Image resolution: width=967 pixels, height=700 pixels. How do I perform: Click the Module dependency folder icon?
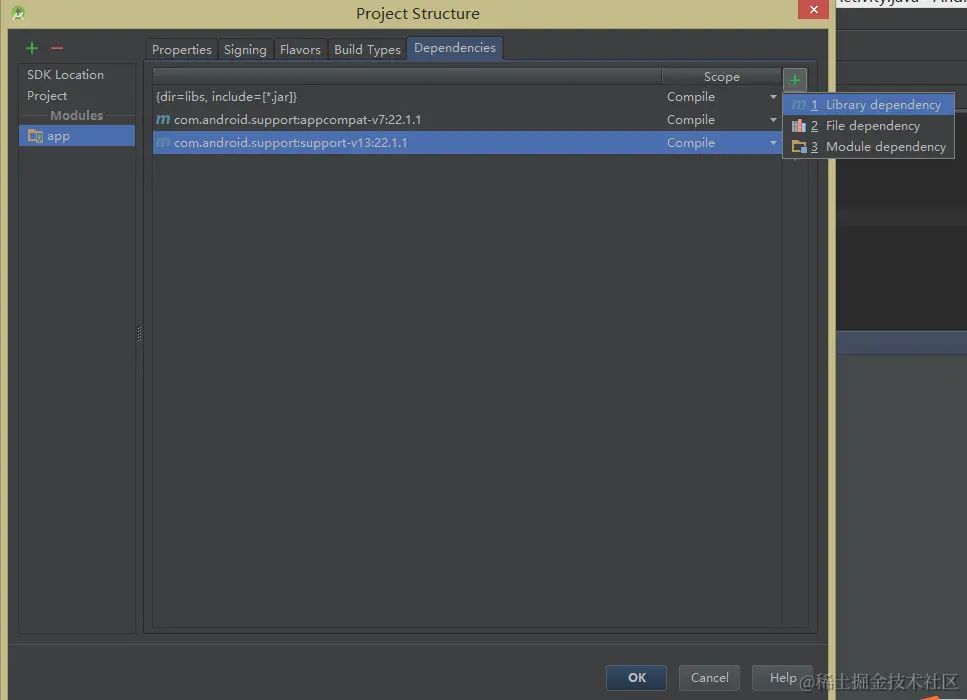click(799, 146)
